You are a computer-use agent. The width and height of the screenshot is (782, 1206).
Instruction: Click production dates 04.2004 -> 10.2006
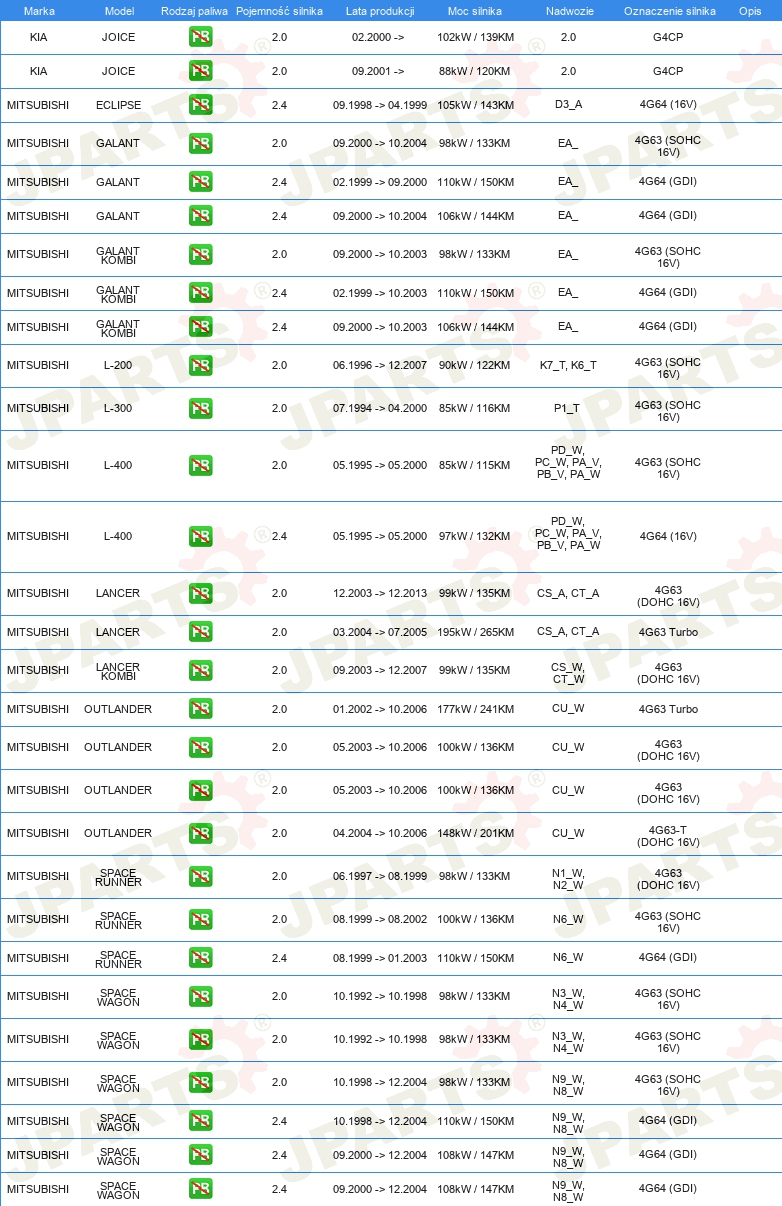click(380, 834)
